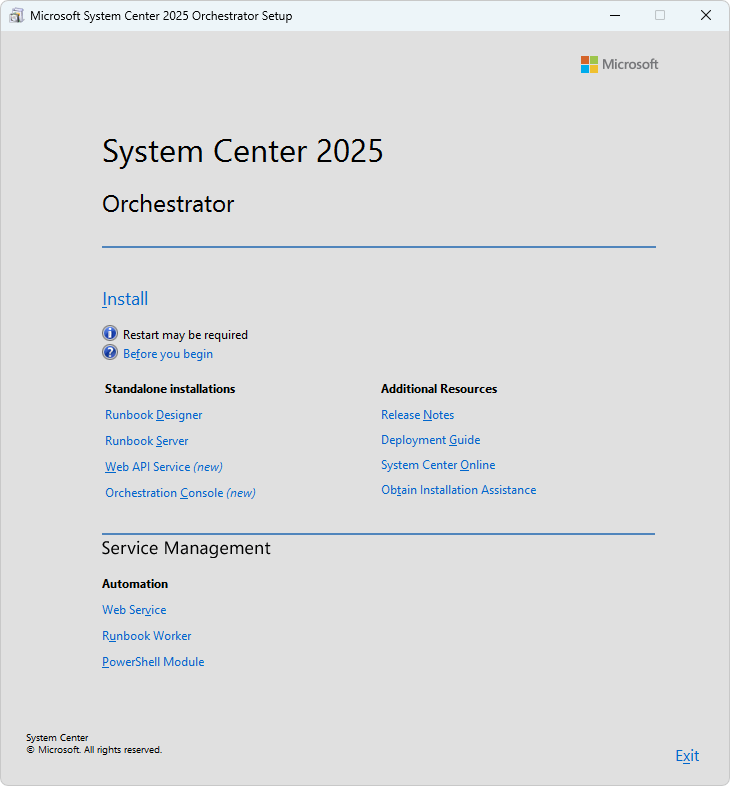The height and width of the screenshot is (786, 730).
Task: Click the Microsoft All rights reserved notice
Action: pos(94,750)
